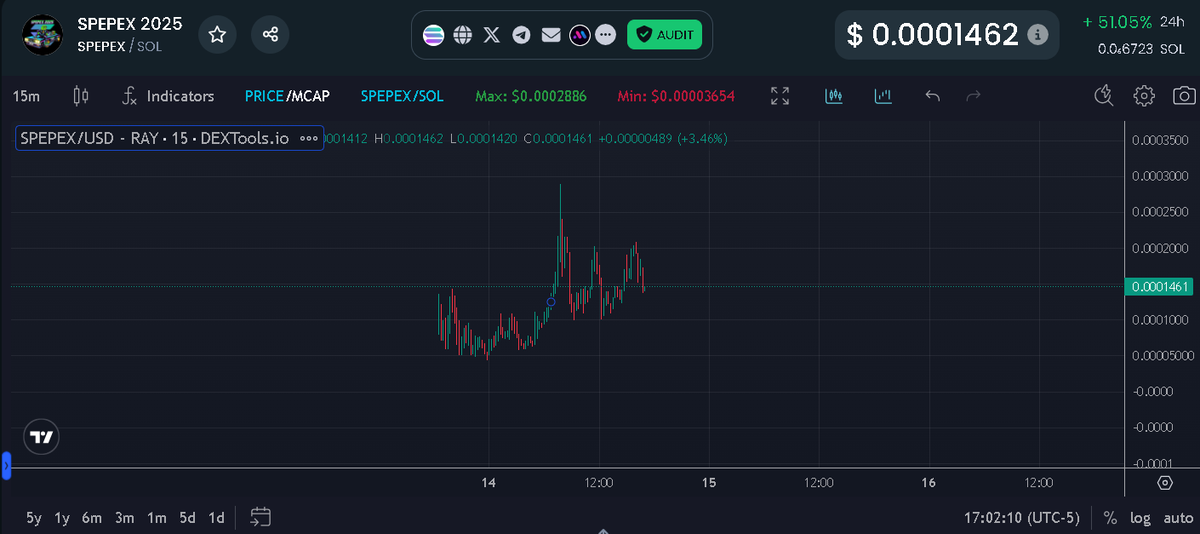
Task: Open the Indicators menu
Action: click(167, 96)
